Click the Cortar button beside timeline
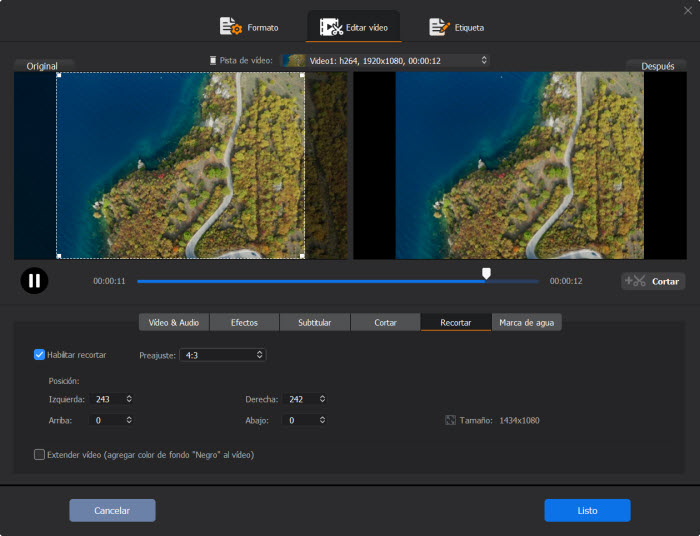 click(x=653, y=281)
